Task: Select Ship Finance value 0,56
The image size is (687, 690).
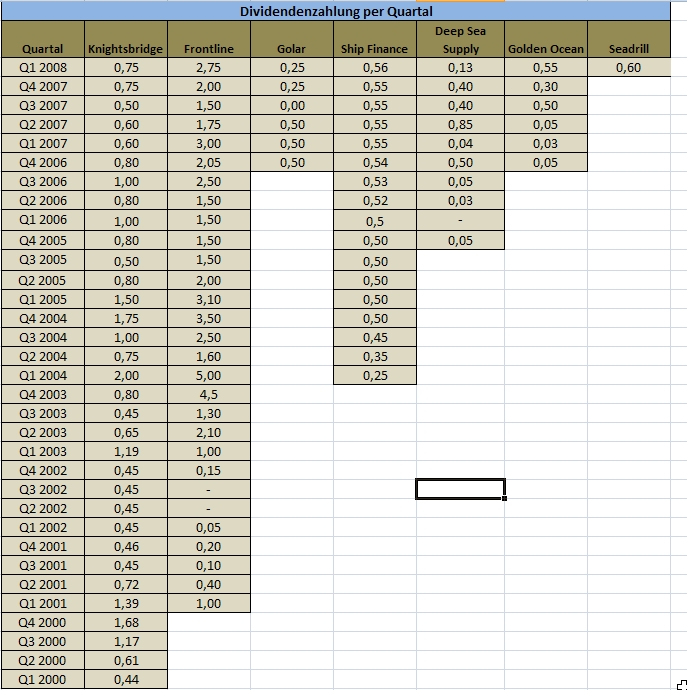Action: tap(375, 67)
